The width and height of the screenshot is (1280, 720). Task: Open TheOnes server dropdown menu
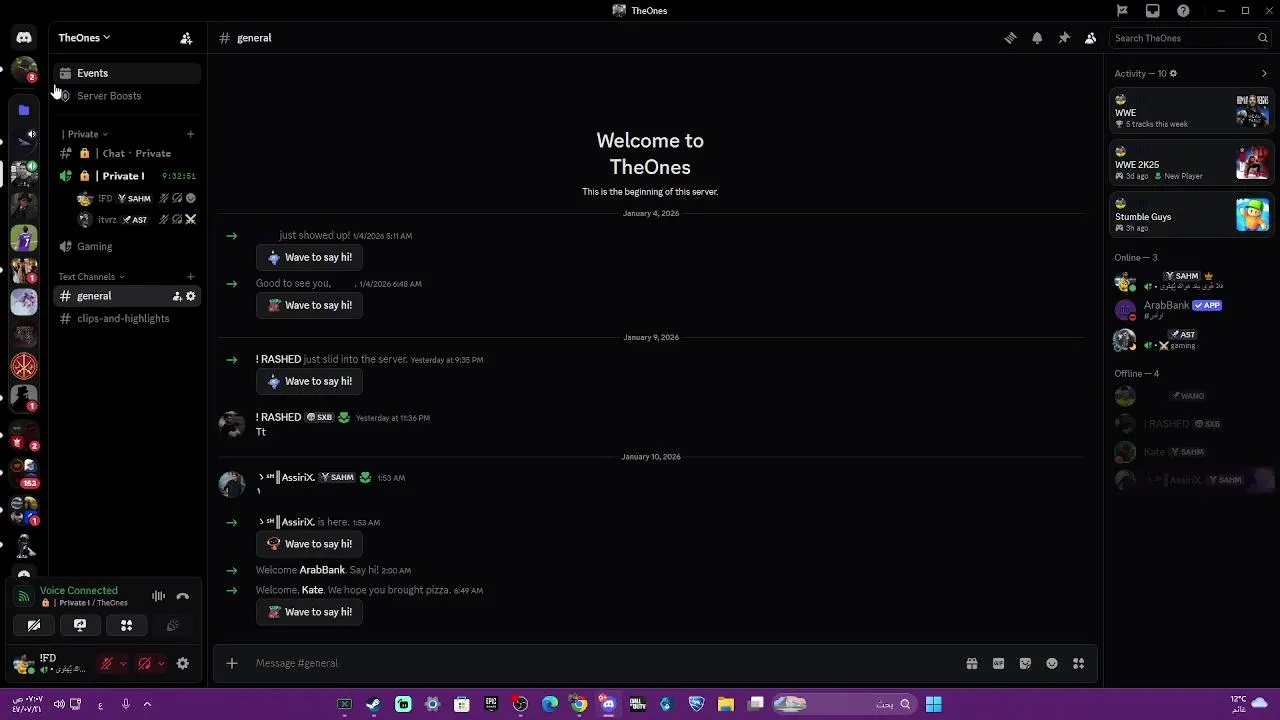[84, 38]
